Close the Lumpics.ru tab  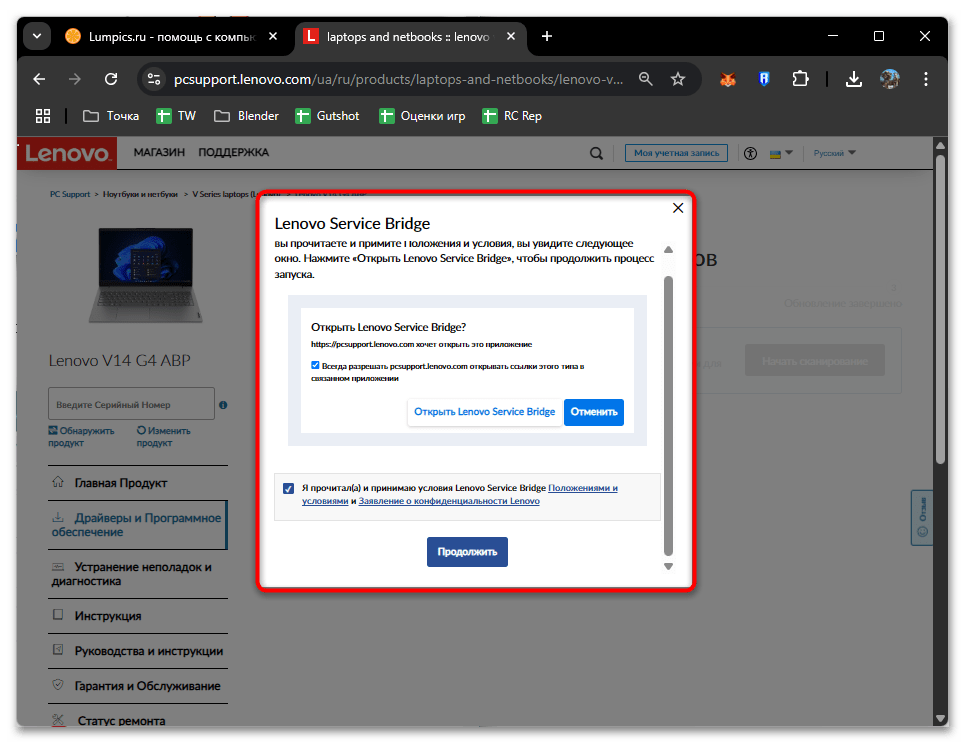pyautogui.click(x=273, y=36)
